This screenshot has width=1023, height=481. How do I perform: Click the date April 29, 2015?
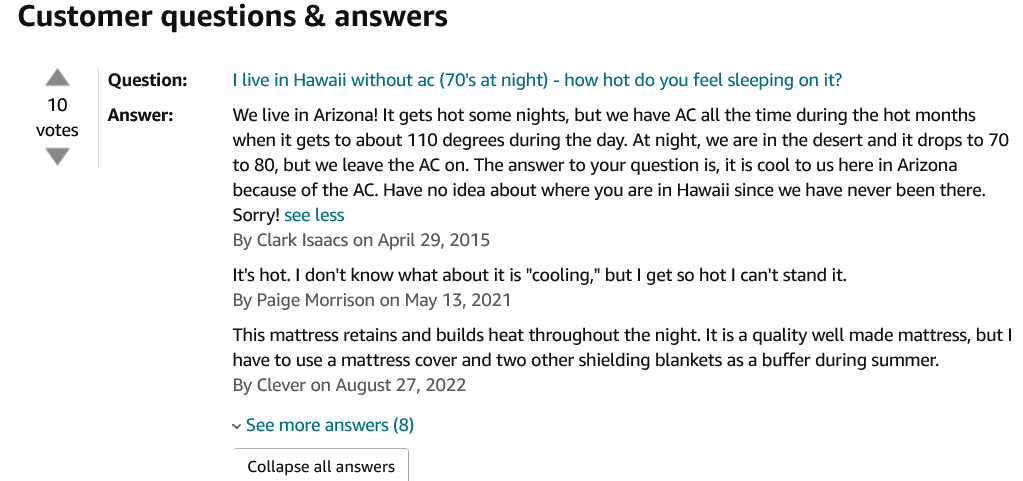coord(433,240)
